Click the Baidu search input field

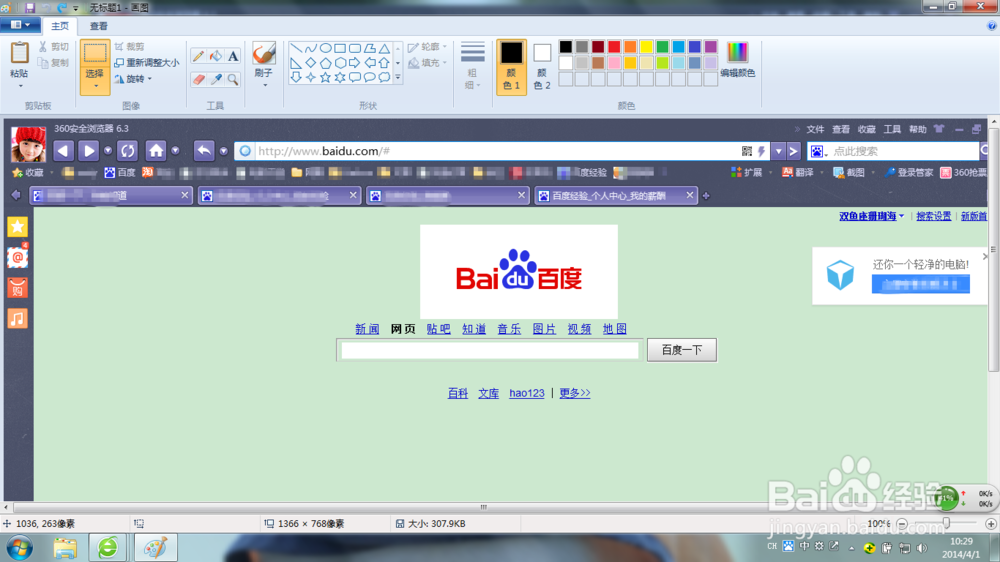click(489, 350)
